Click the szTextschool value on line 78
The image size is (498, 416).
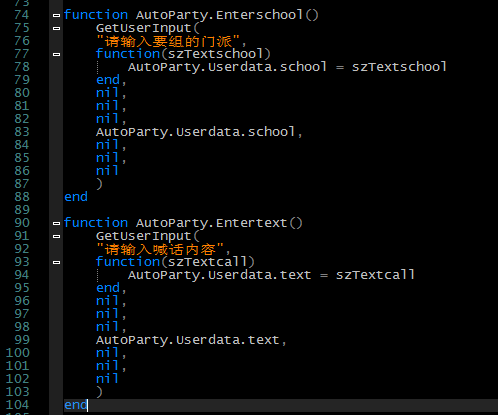[399, 67]
